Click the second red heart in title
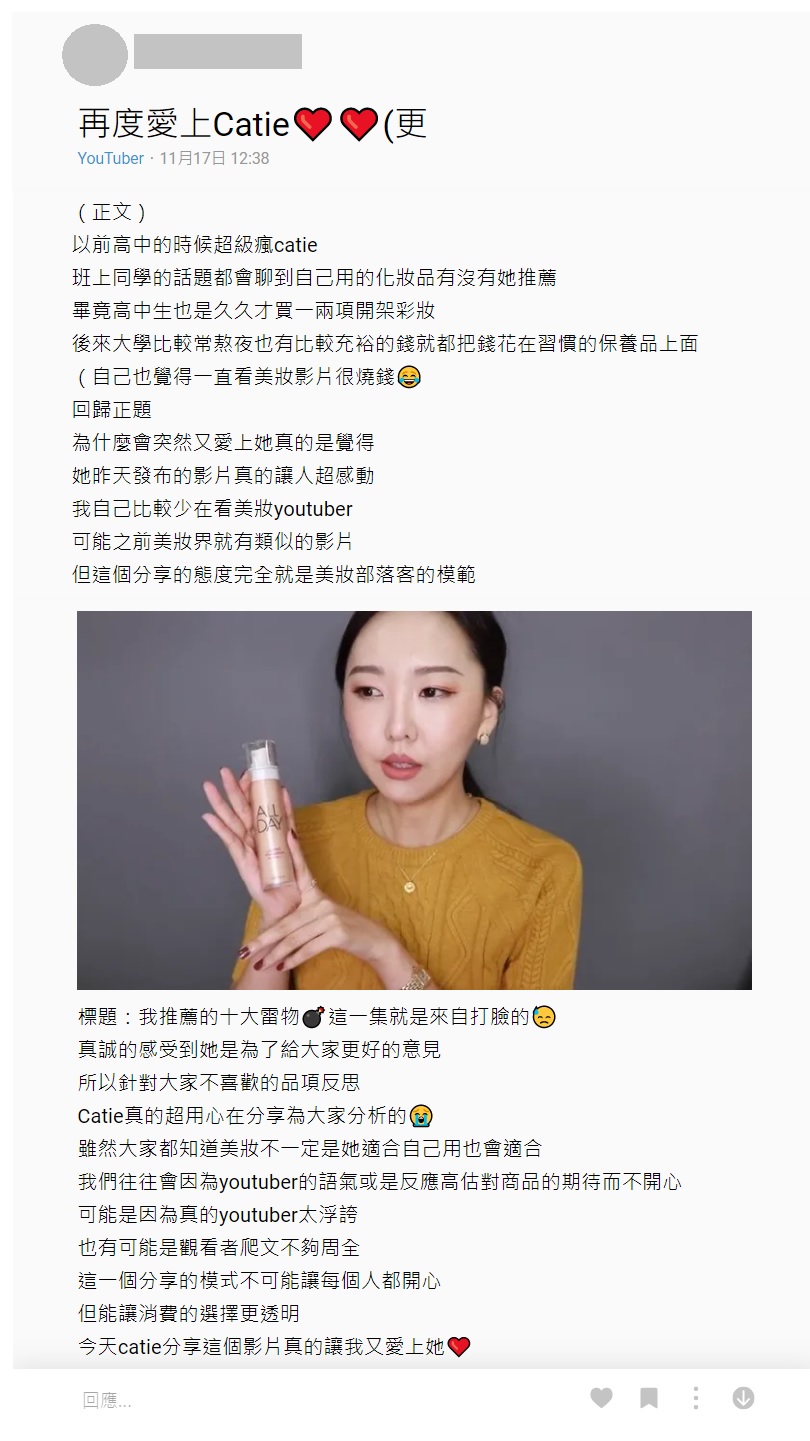Image resolution: width=810 pixels, height=1441 pixels. [x=358, y=125]
